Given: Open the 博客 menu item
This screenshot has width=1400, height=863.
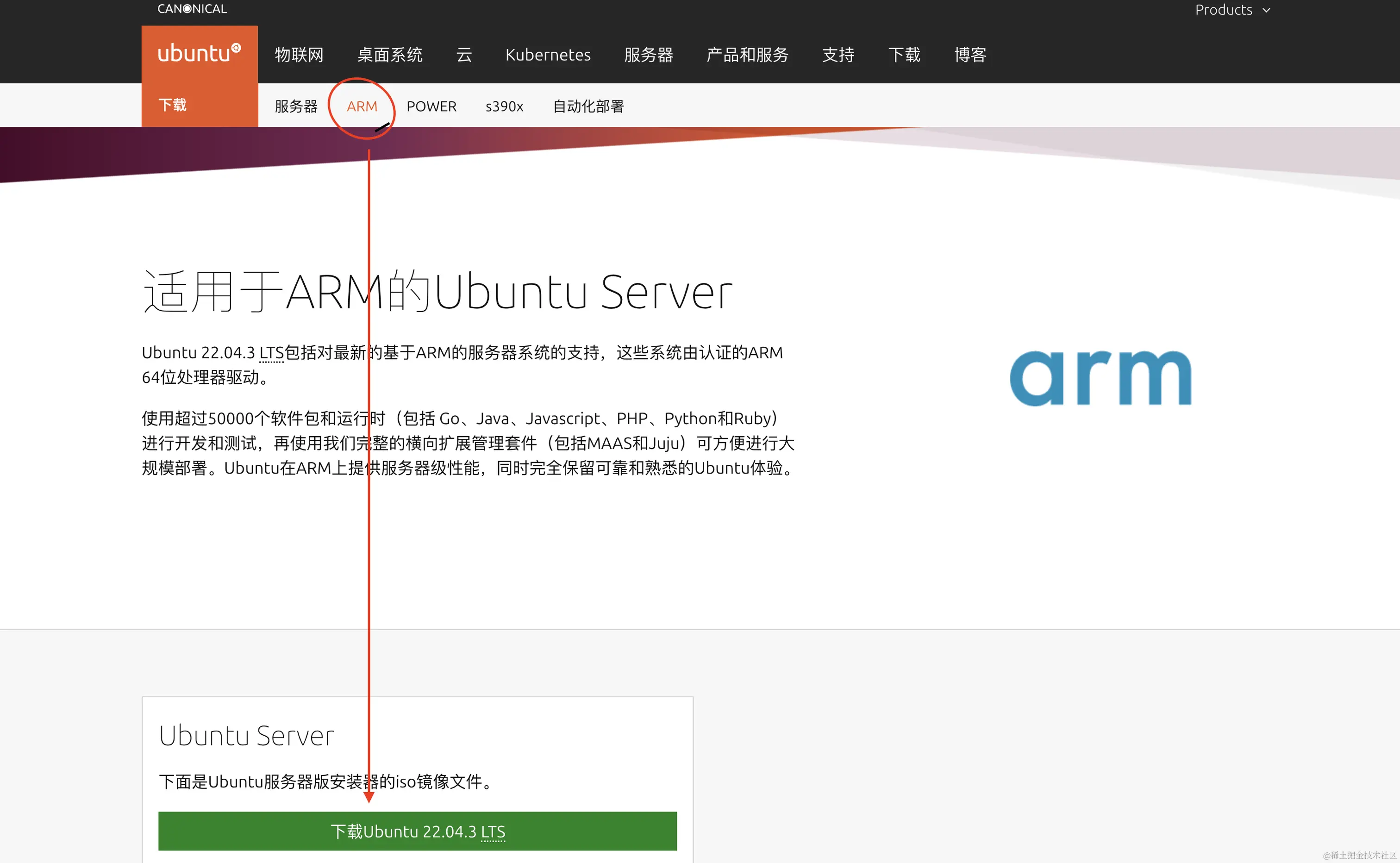Looking at the screenshot, I should [970, 55].
